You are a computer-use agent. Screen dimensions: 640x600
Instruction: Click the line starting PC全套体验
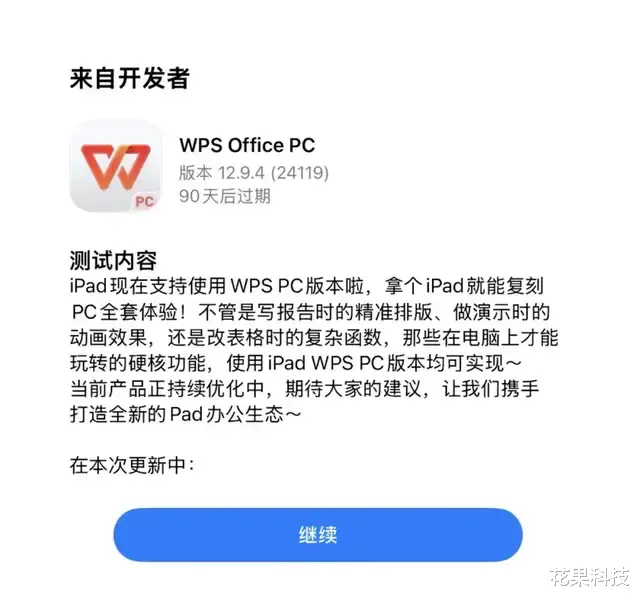point(311,312)
